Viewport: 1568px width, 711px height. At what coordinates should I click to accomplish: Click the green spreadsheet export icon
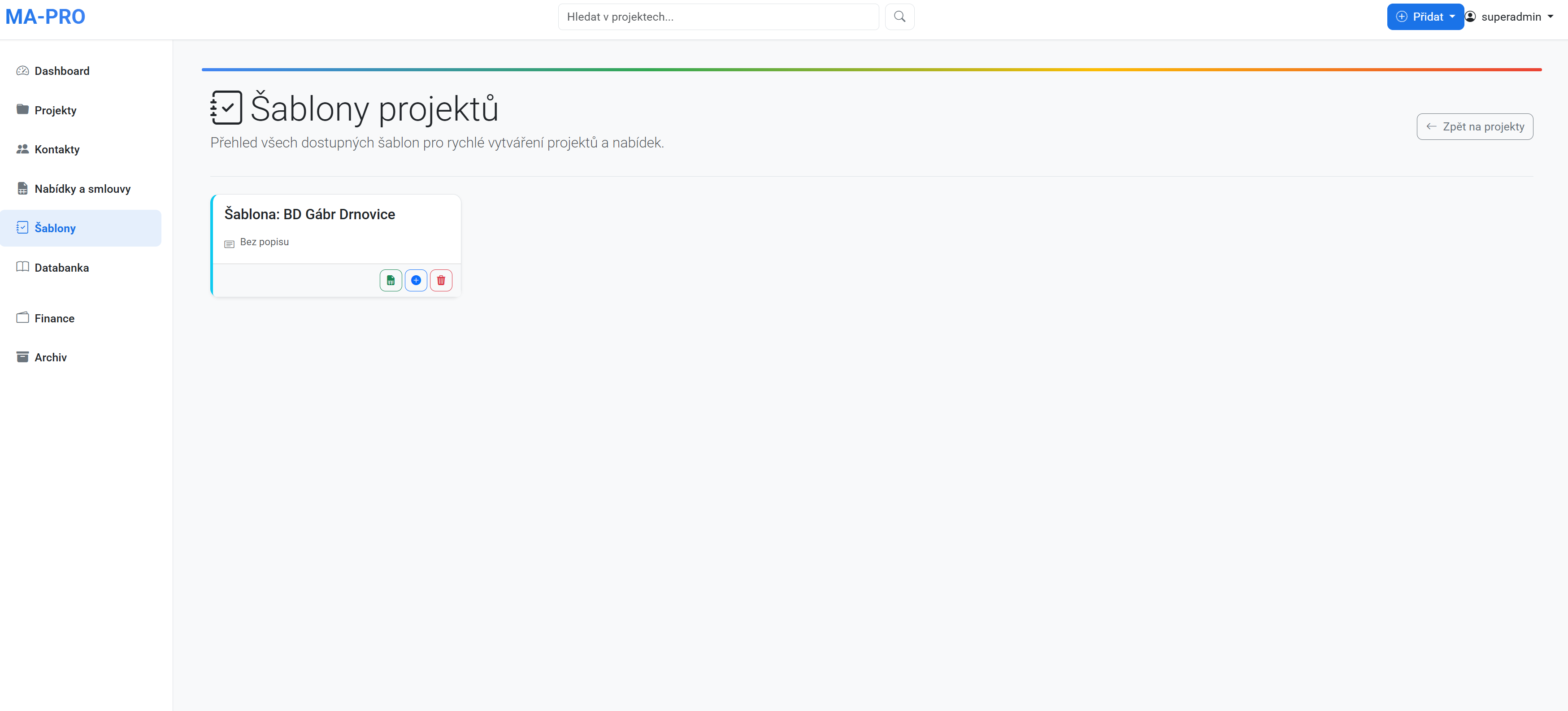click(x=391, y=280)
